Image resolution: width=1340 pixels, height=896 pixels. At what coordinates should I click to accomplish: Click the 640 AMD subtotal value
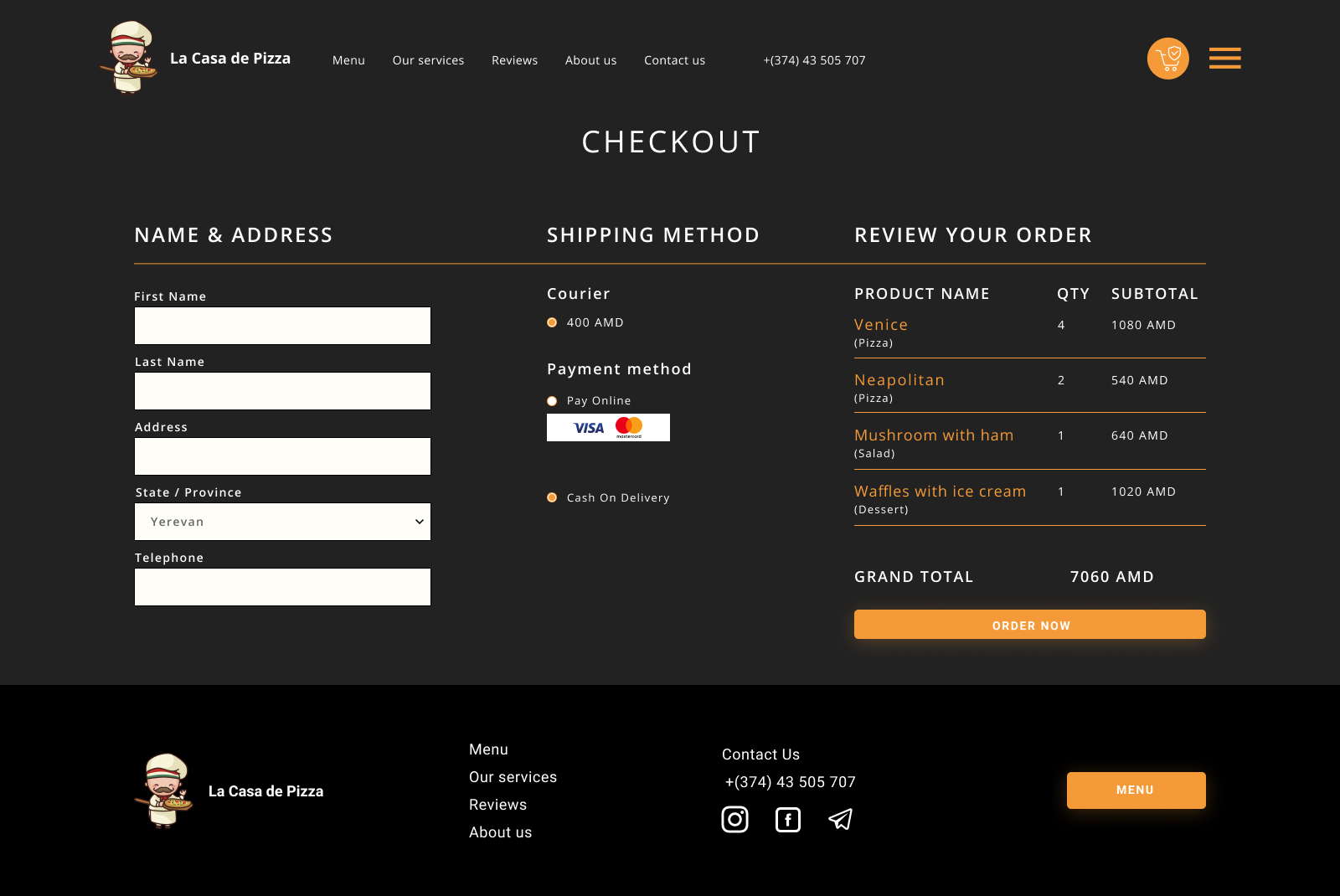(x=1139, y=435)
